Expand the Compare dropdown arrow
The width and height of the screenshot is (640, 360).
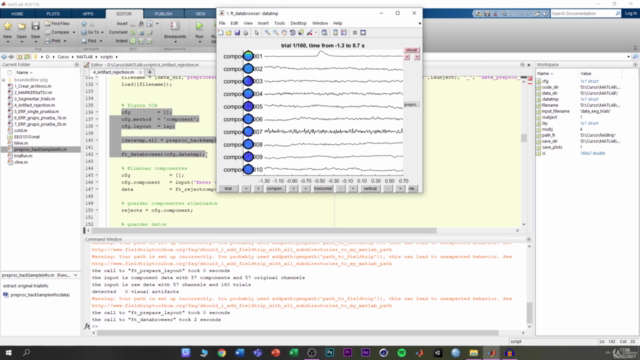tap(74, 32)
